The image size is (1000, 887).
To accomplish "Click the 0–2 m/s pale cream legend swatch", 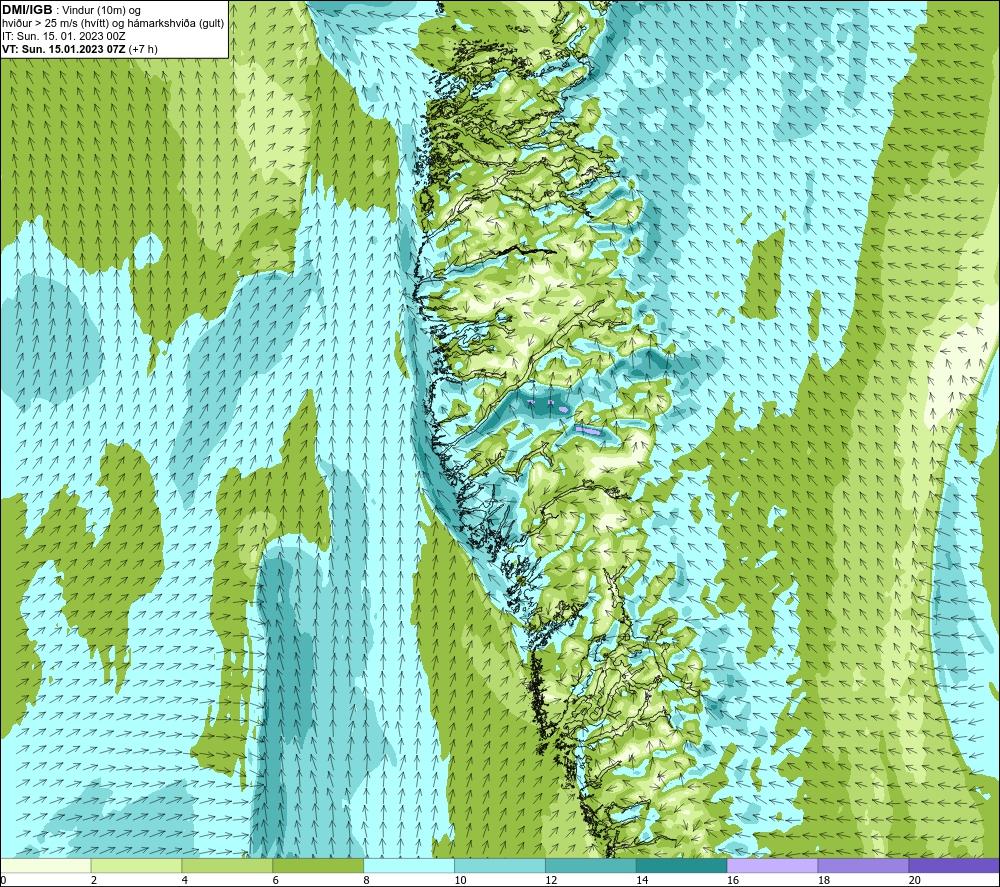I will [46, 865].
